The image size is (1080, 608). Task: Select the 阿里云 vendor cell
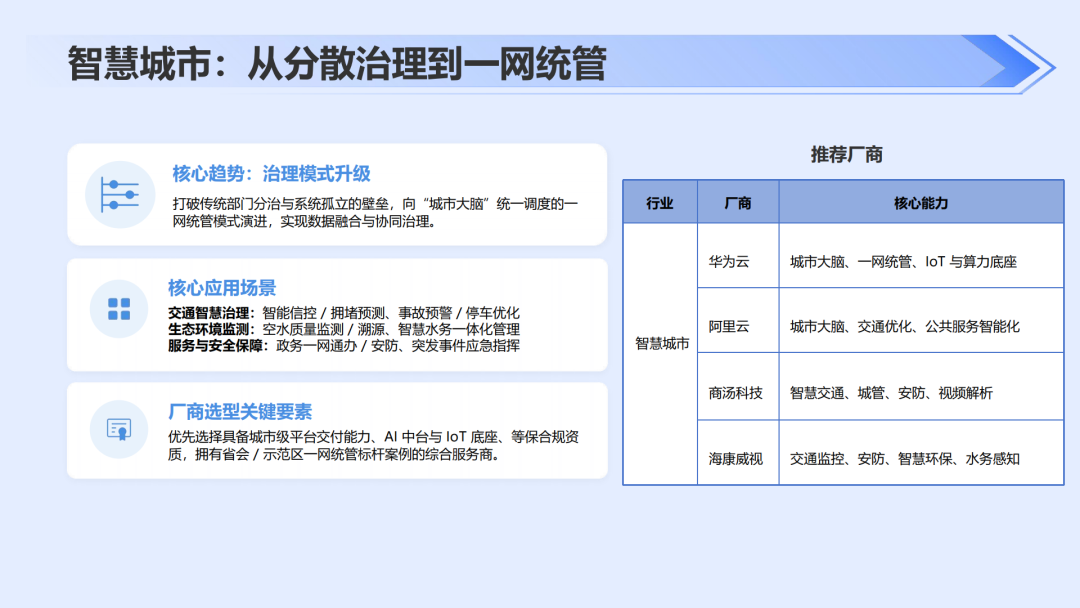tap(738, 320)
